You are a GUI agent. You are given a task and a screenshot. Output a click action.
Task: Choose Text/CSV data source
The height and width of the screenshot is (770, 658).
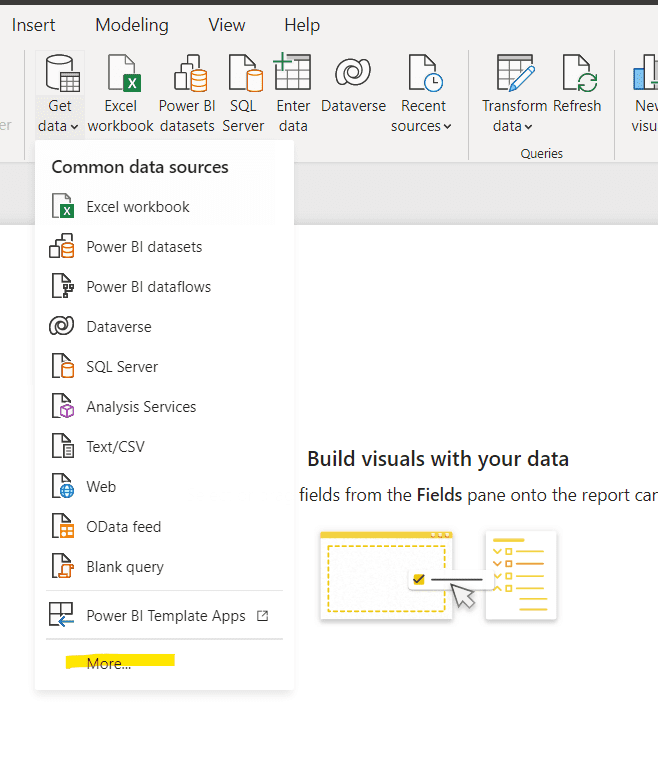(164, 447)
